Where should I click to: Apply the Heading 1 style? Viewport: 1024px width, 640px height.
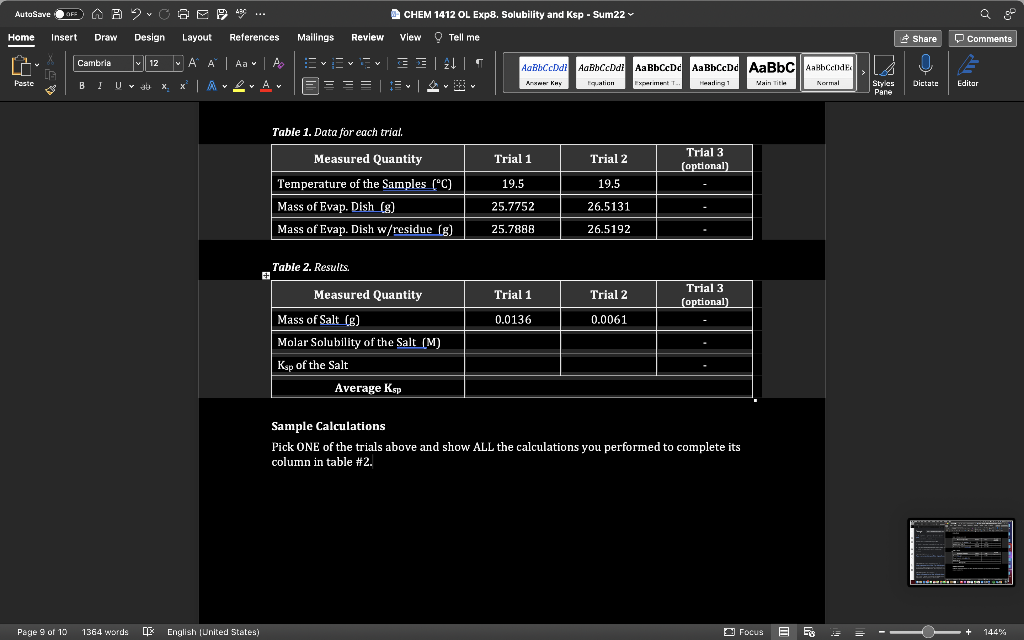coord(714,72)
